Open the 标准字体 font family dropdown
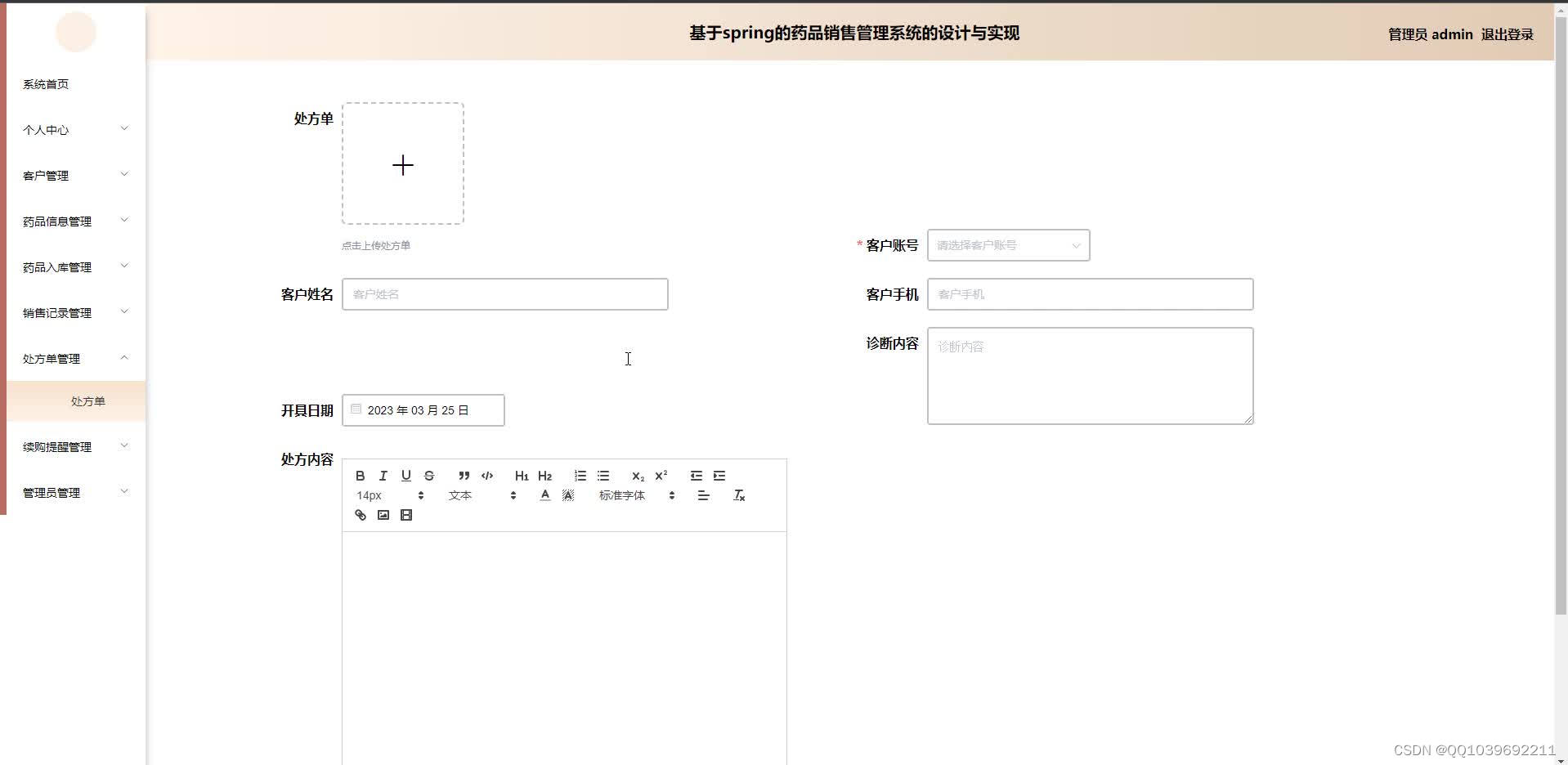This screenshot has height=765, width=1568. click(637, 495)
